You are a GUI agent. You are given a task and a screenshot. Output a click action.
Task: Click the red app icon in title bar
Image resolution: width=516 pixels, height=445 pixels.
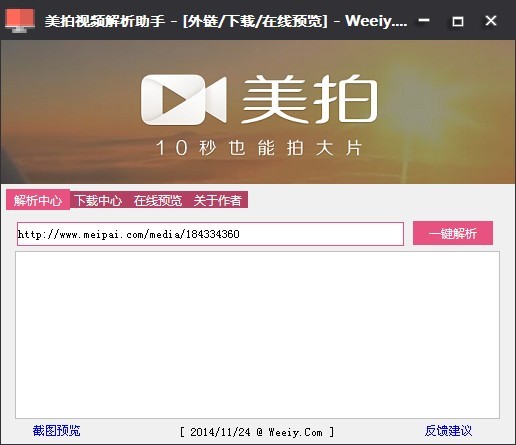pyautogui.click(x=20, y=21)
